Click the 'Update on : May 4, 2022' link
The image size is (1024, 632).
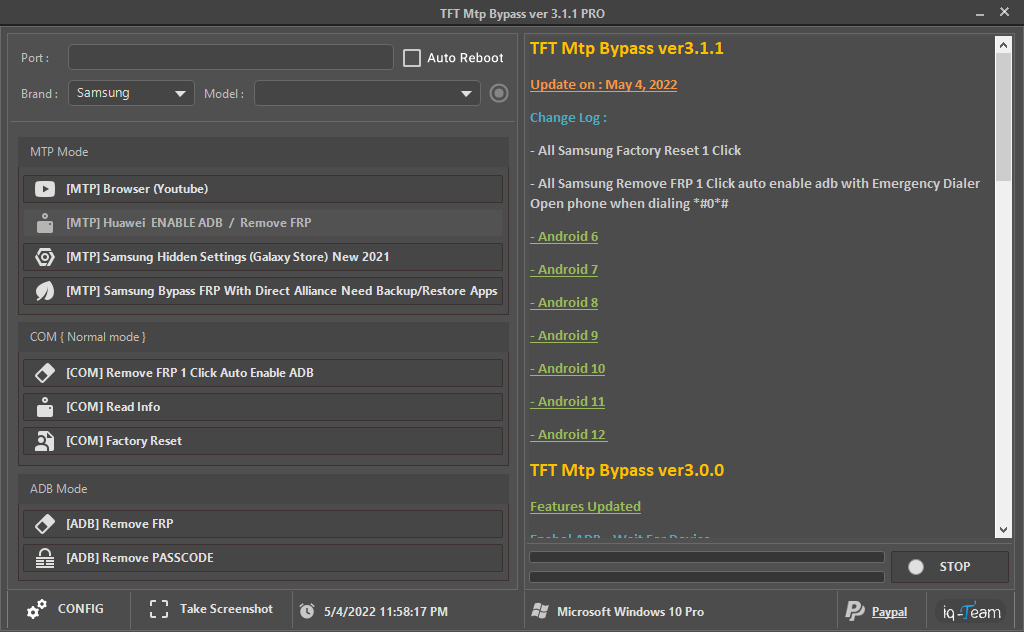(x=603, y=85)
